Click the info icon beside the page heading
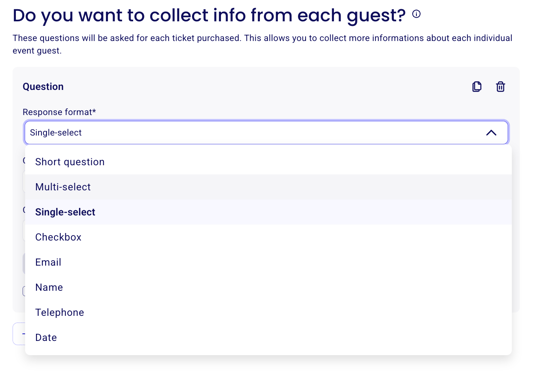This screenshot has width=534, height=379. [x=416, y=14]
